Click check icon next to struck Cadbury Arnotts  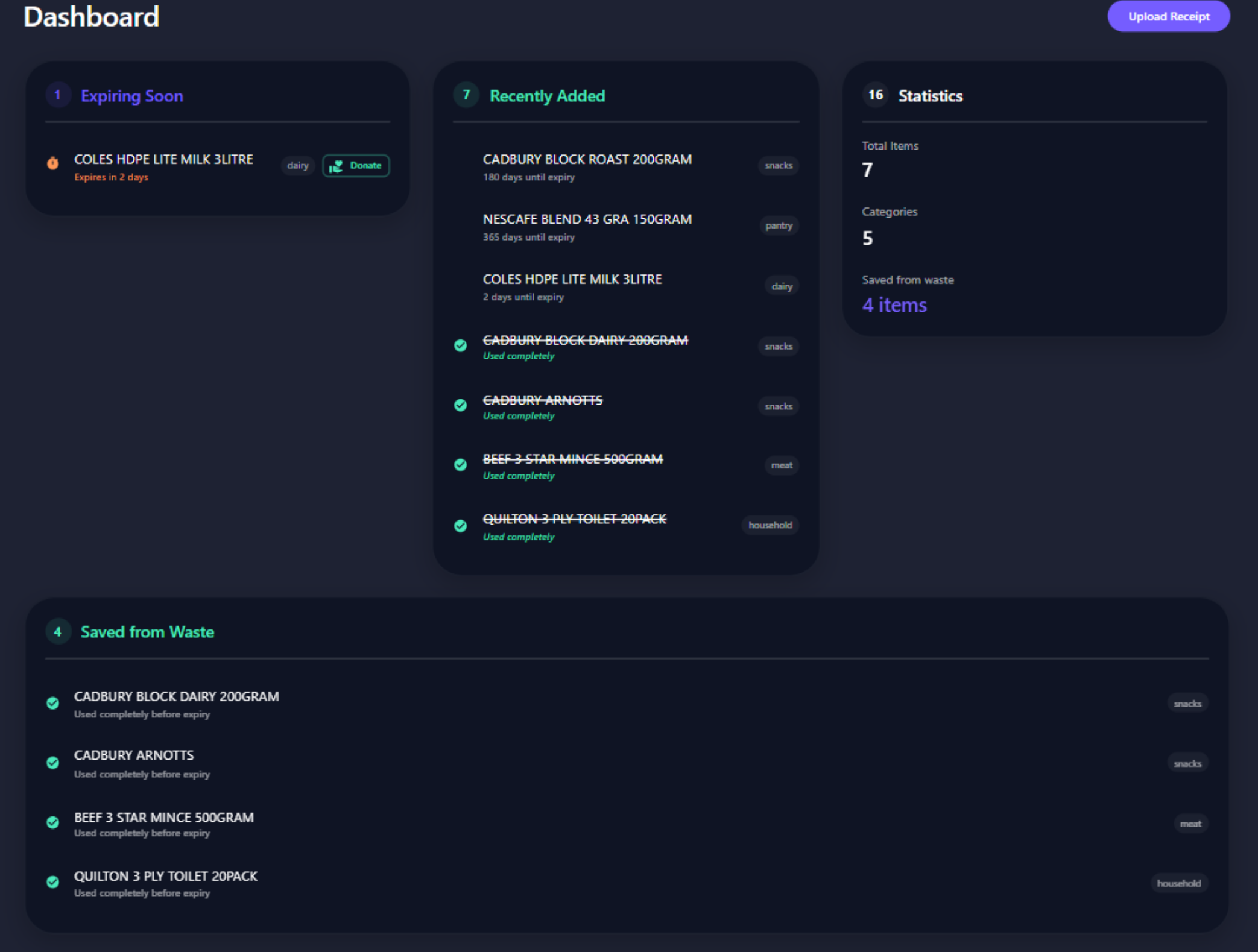pos(461,405)
